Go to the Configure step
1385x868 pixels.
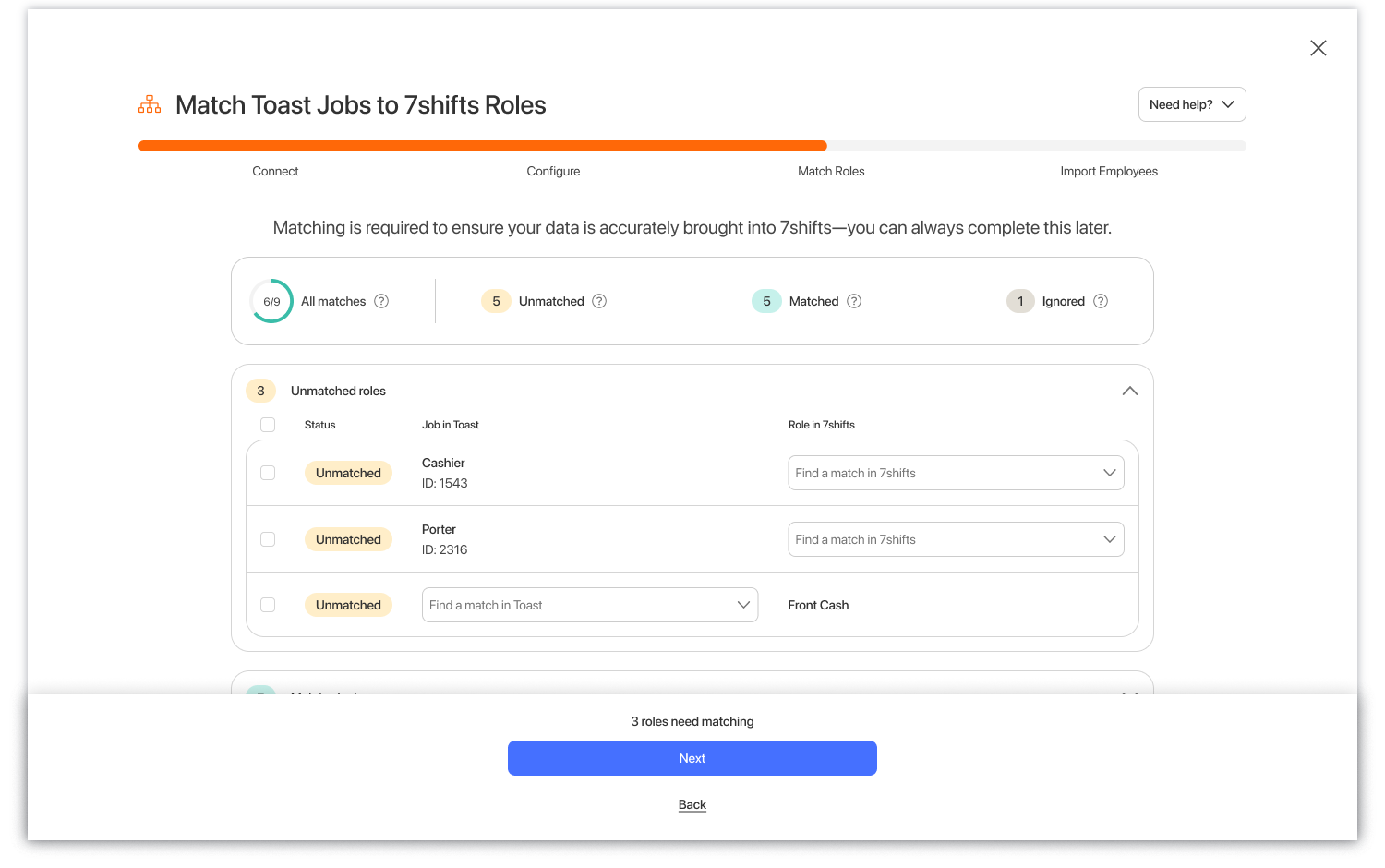[x=553, y=171]
